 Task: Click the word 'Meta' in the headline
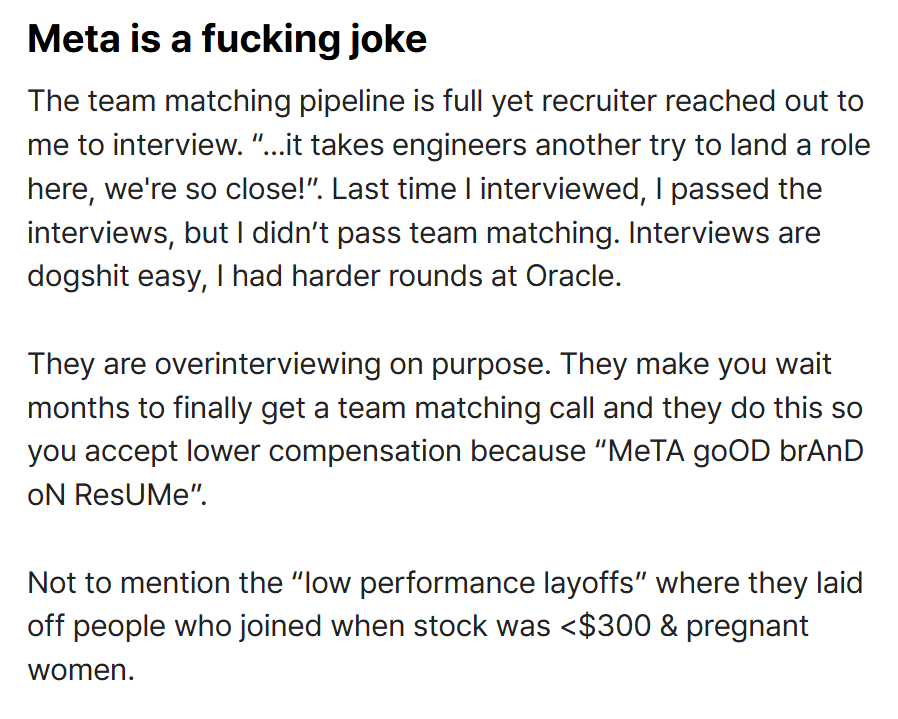[74, 39]
